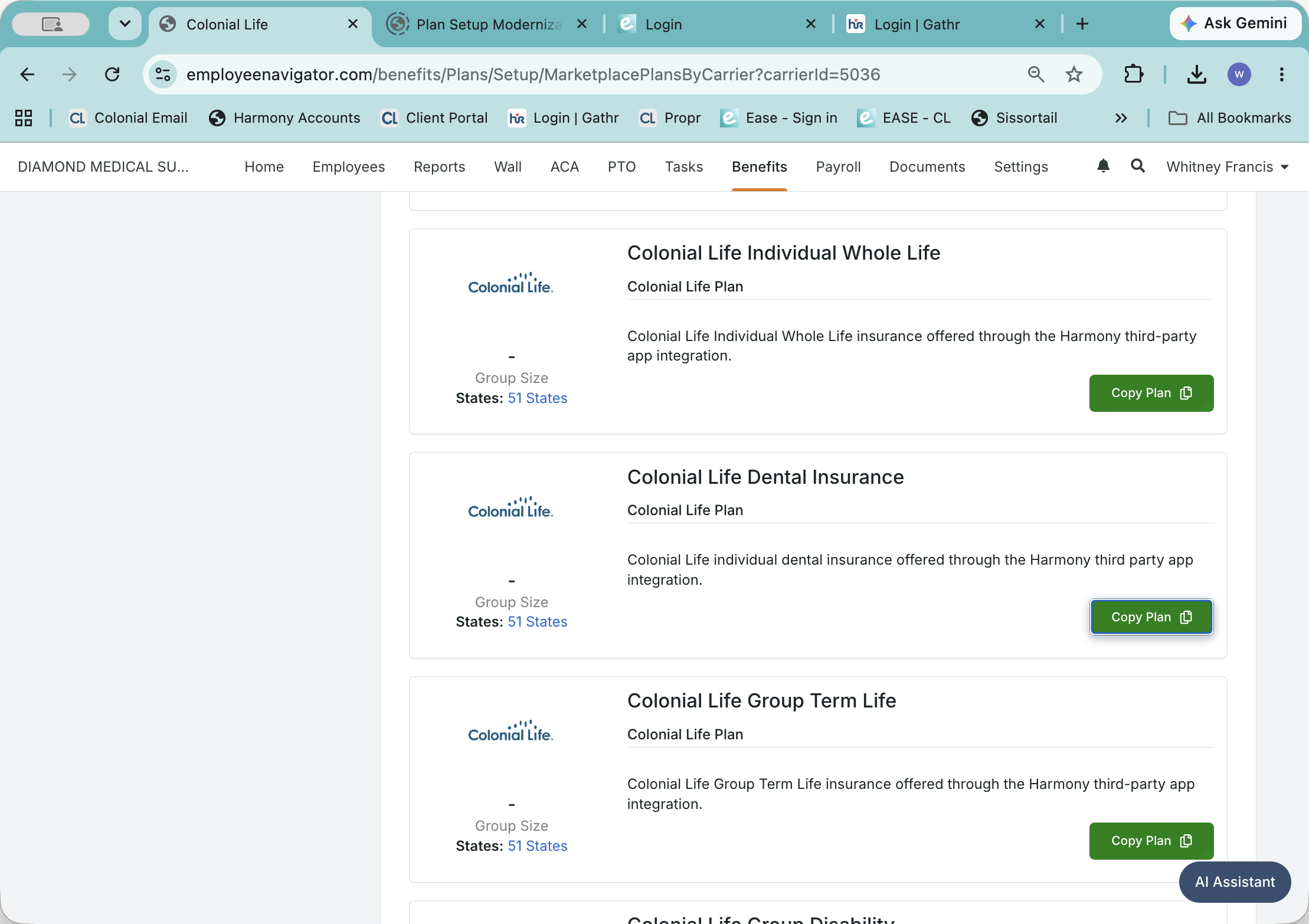Go forward with the forward arrow

70,74
